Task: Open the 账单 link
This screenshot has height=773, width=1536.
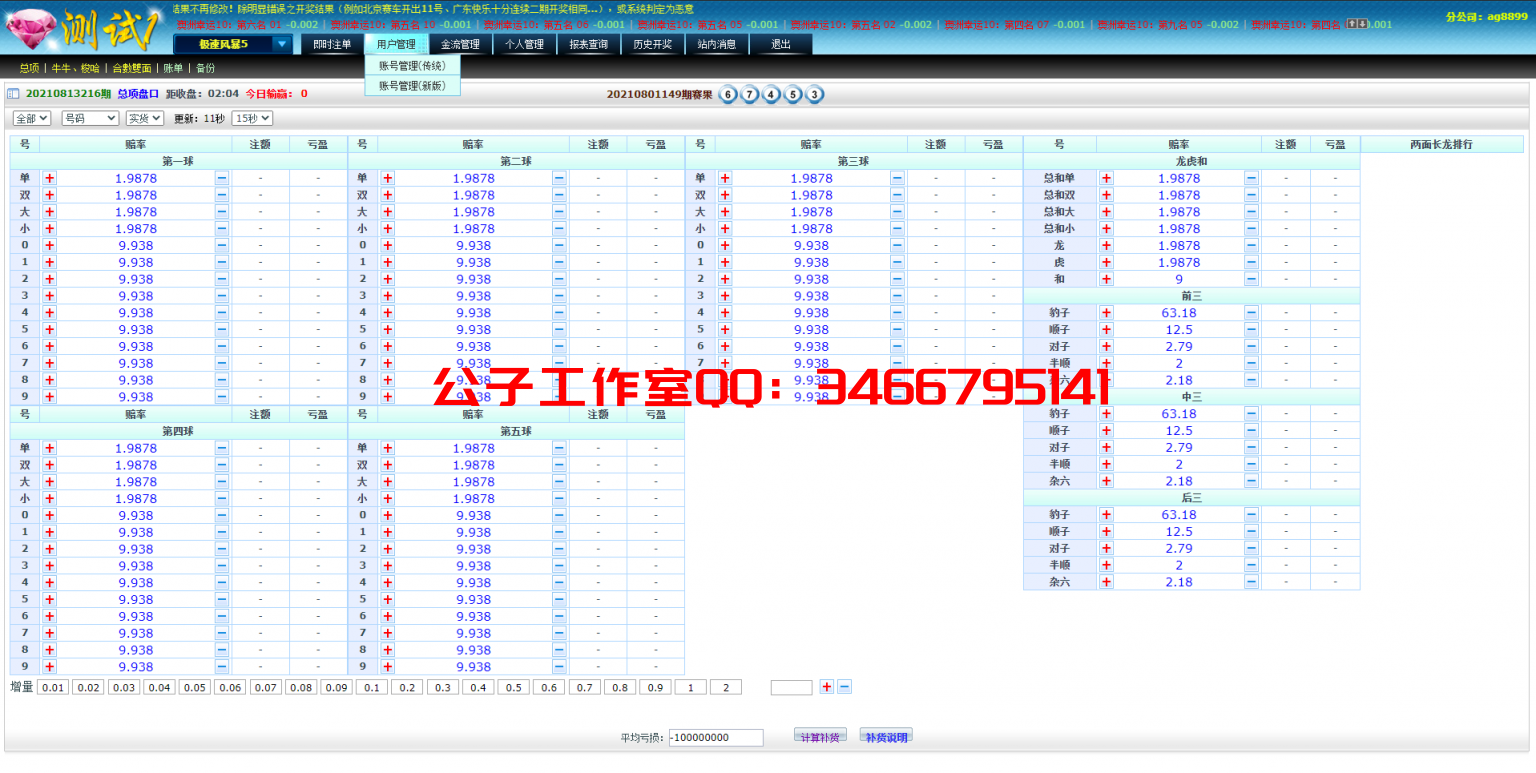Action: click(x=173, y=68)
